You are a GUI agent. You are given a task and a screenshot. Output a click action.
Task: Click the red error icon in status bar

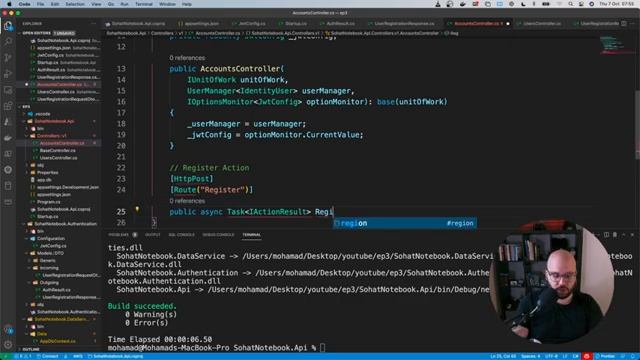587,356
